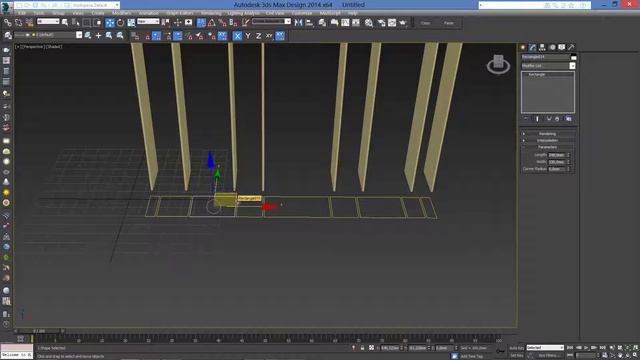Switch to the Motion panel tab

coord(552,47)
